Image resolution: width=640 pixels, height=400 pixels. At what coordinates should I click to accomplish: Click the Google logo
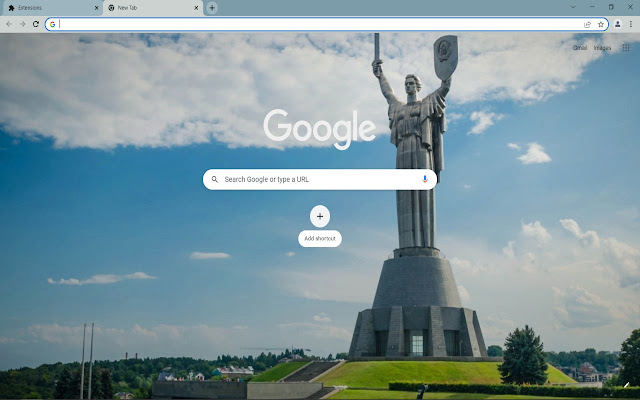320,129
